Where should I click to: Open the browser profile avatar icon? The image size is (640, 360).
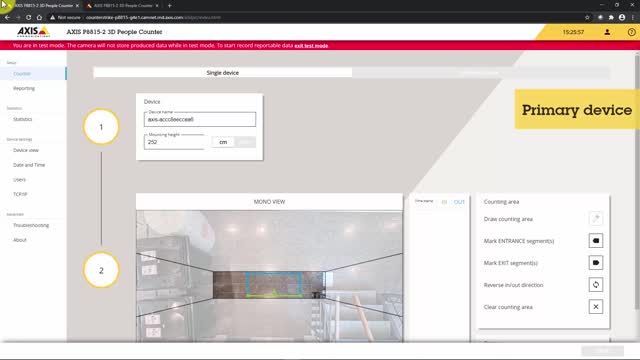622,17
